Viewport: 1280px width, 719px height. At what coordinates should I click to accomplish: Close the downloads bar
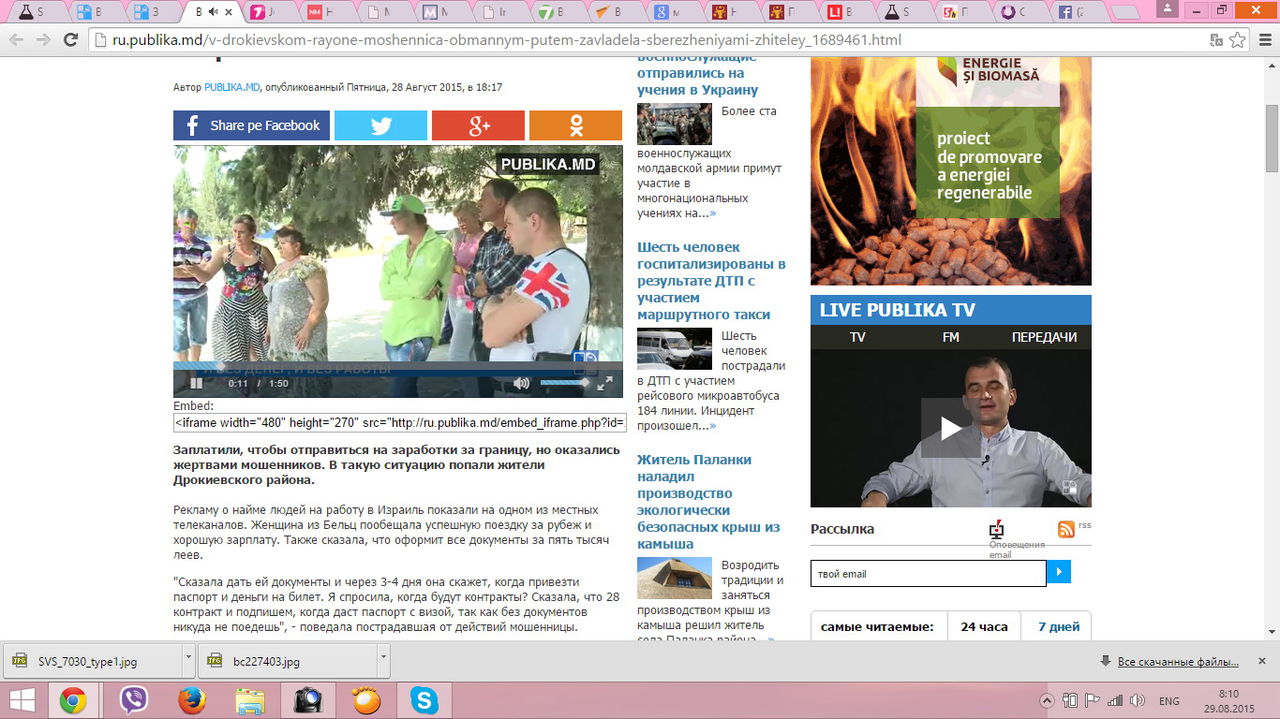[x=1262, y=662]
